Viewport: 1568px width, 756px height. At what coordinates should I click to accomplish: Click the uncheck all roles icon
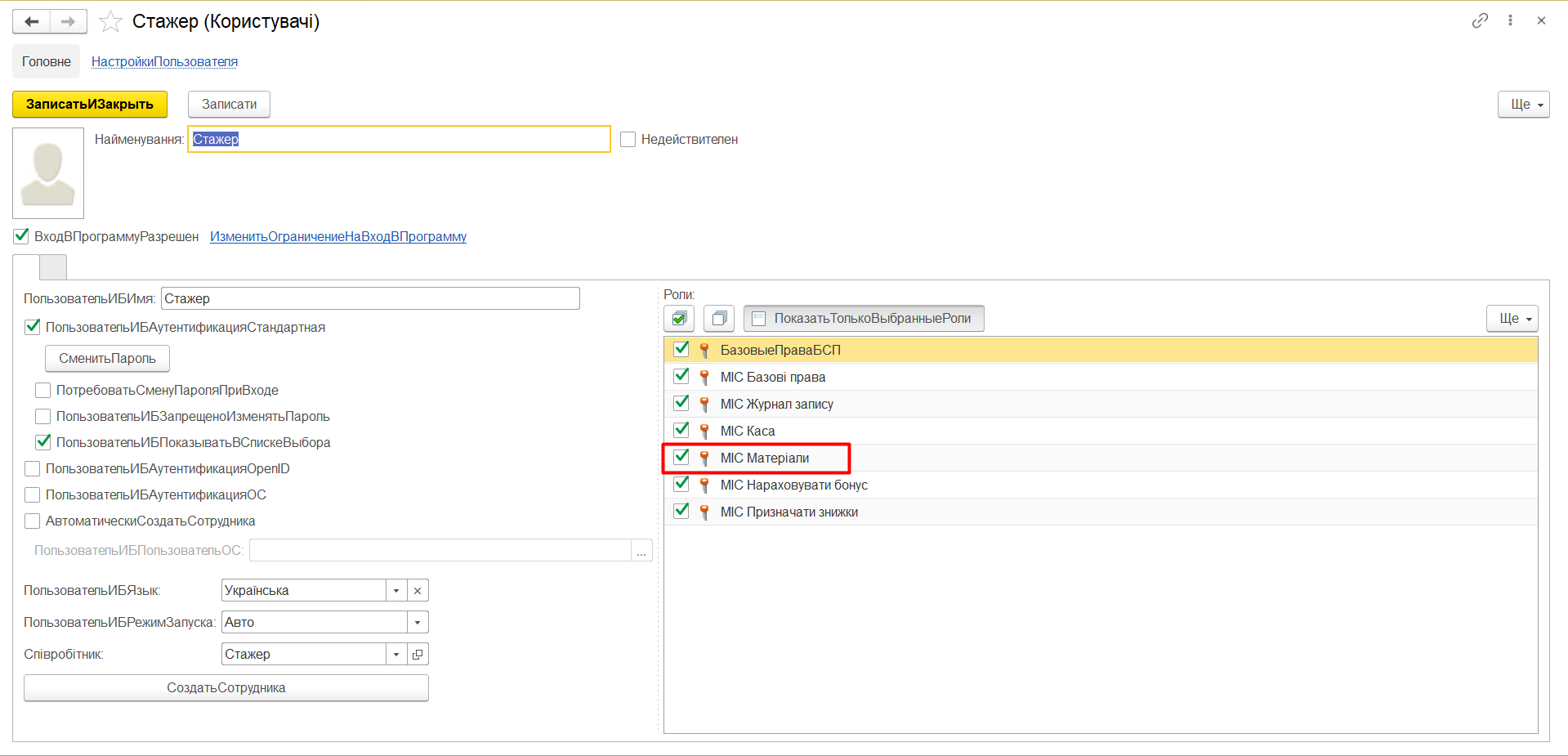(x=719, y=318)
